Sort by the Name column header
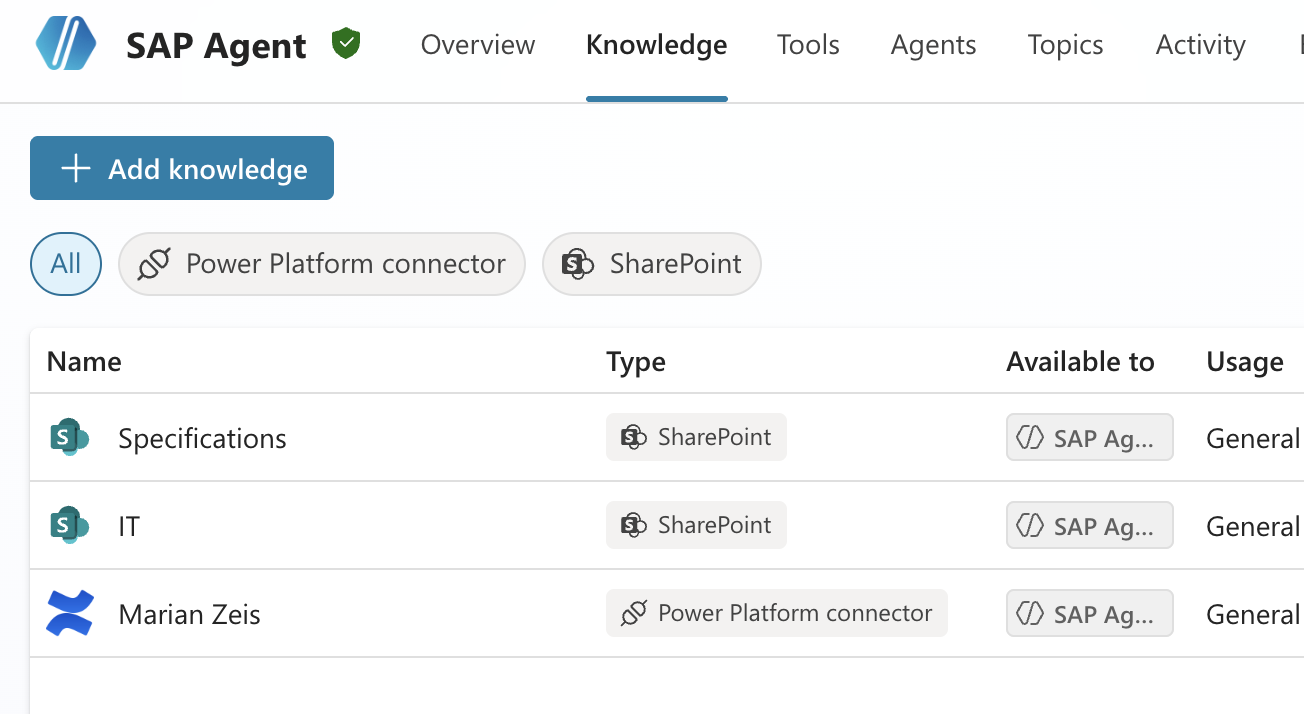Screen dimensions: 1304x714 pyautogui.click(x=84, y=361)
